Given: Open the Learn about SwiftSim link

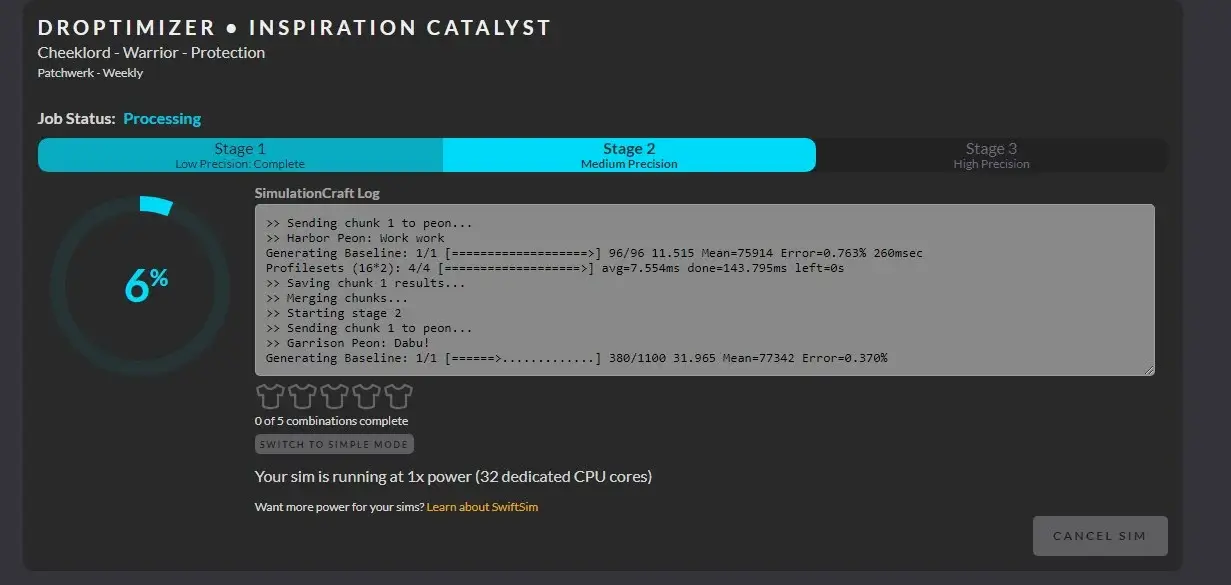Looking at the screenshot, I should tap(482, 507).
